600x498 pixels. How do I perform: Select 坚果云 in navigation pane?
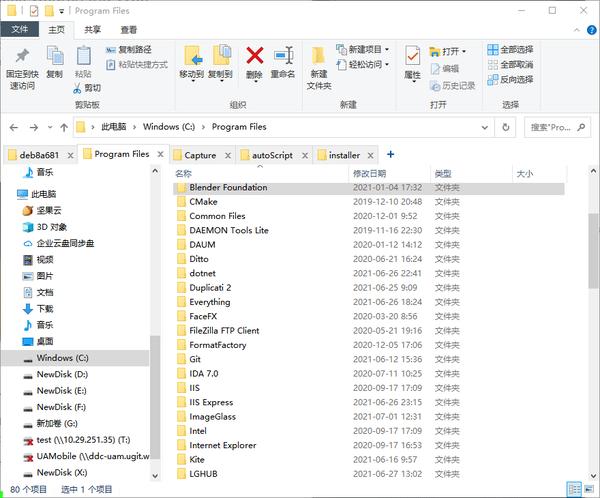[49, 211]
